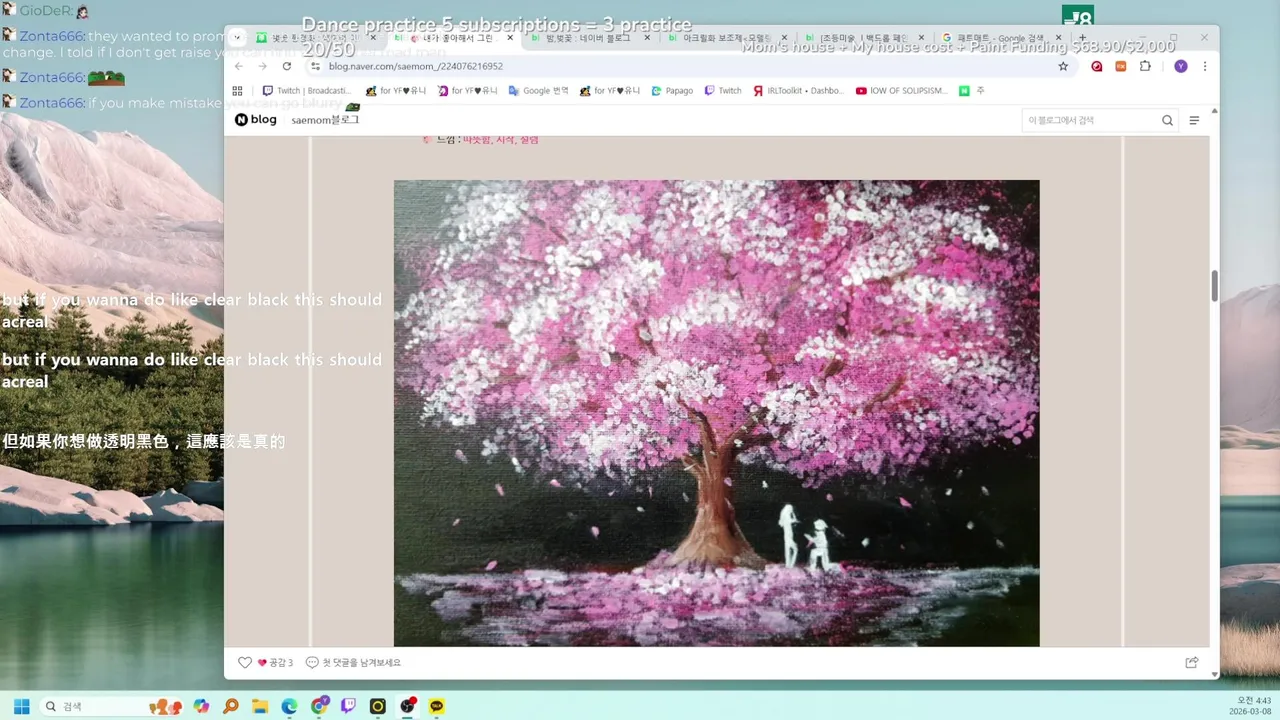Open the Chrome three-dot menu
Image resolution: width=1280 pixels, height=720 pixels.
point(1204,66)
